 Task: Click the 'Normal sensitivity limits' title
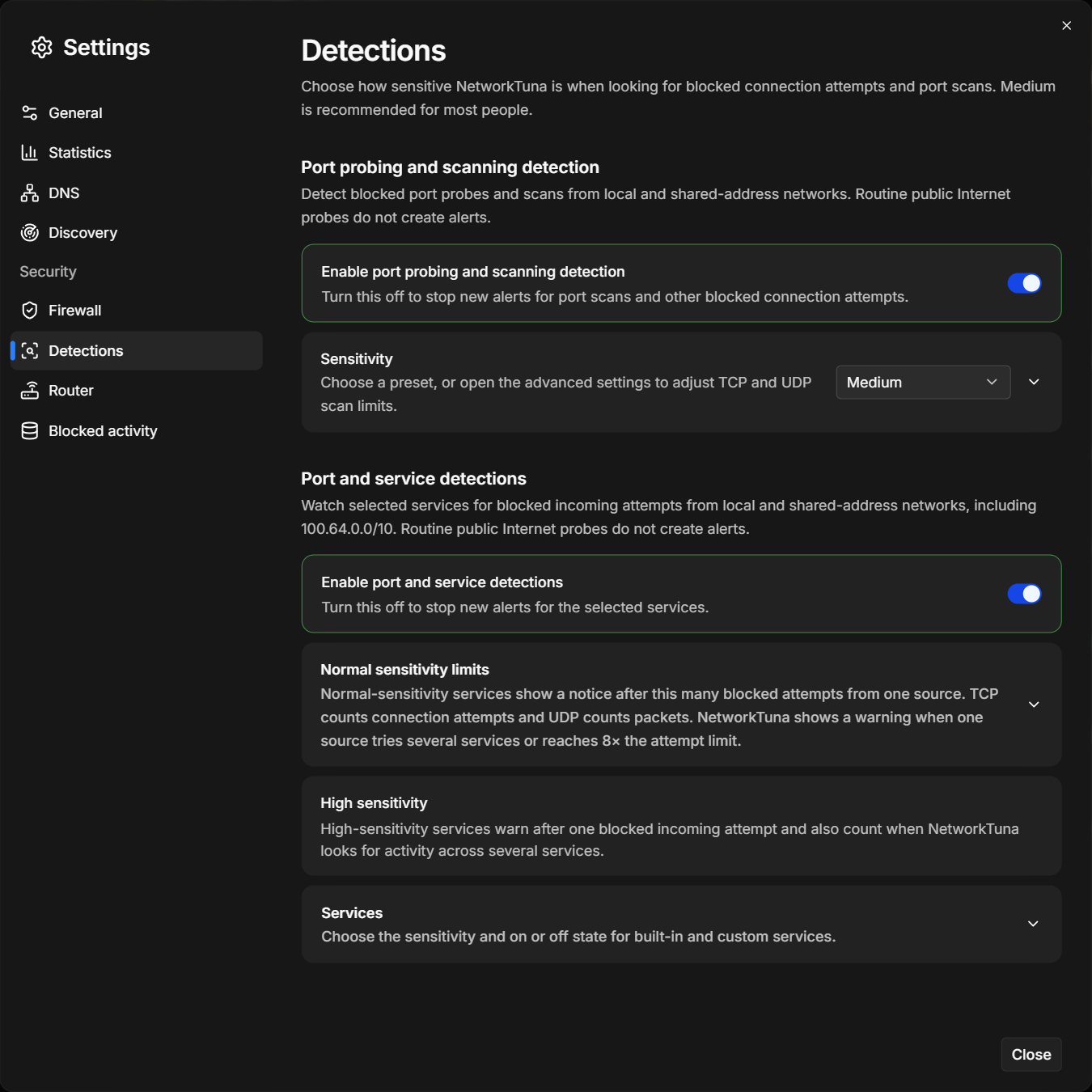click(404, 670)
